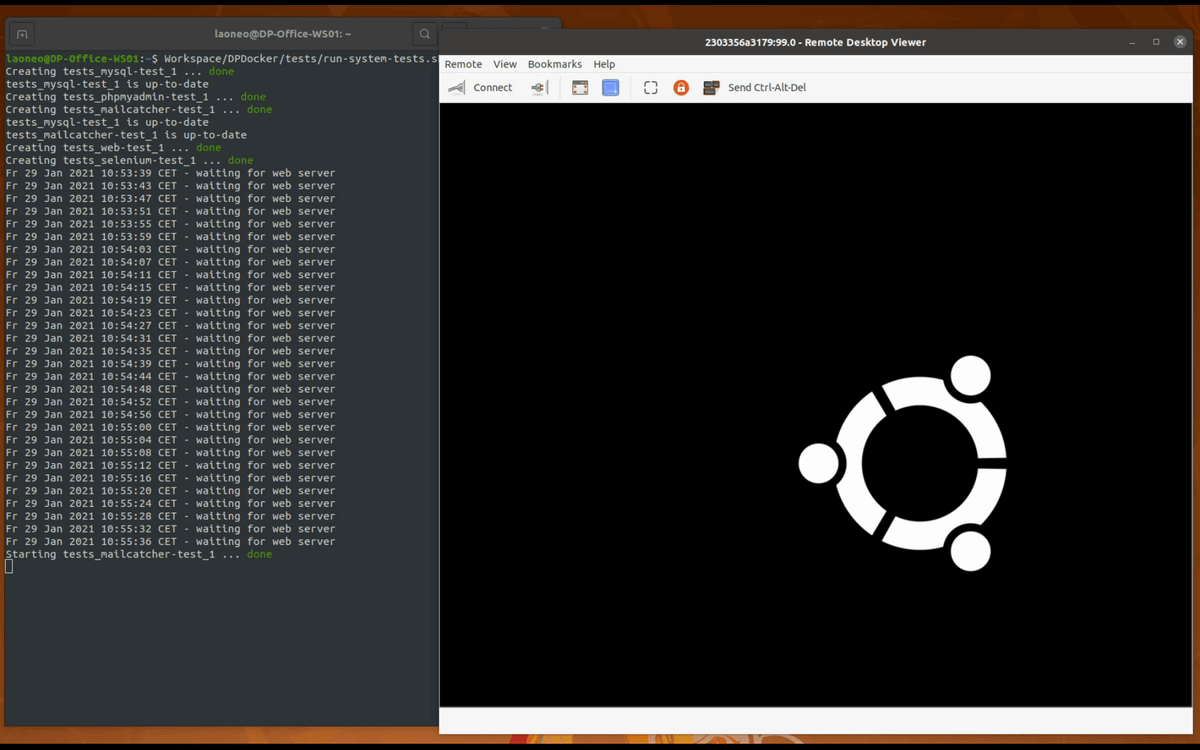The width and height of the screenshot is (1200, 750).
Task: Maximize the Remote Desktop Viewer window
Action: click(x=1156, y=42)
